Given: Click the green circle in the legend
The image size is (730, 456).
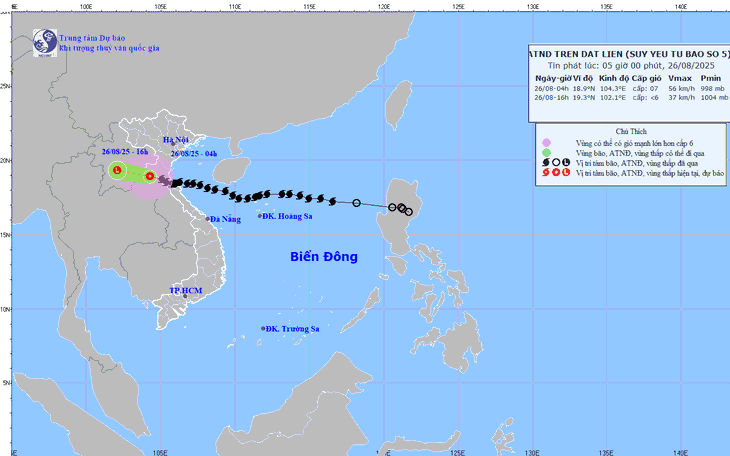Looking at the screenshot, I should pos(547,153).
